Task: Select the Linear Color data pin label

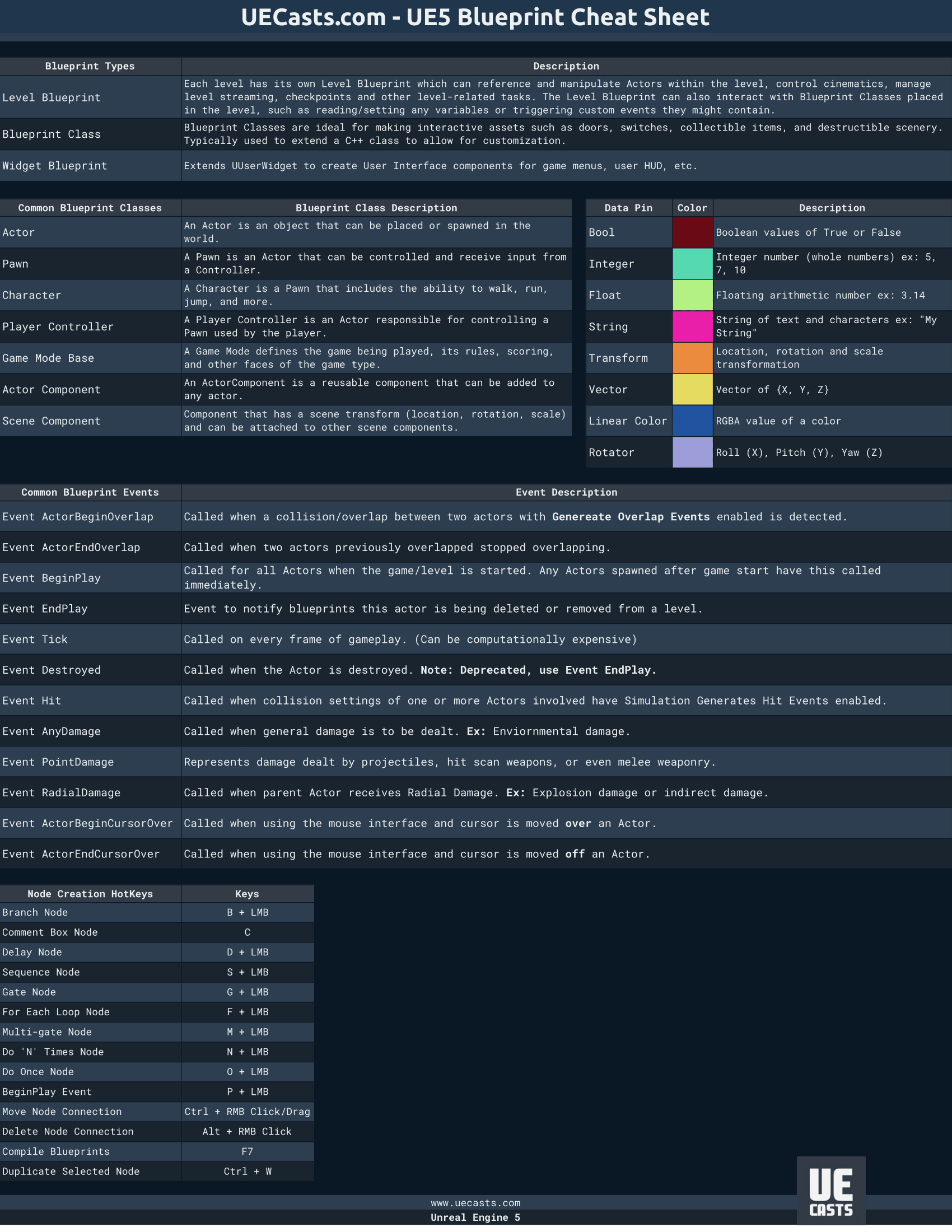Action: (629, 421)
